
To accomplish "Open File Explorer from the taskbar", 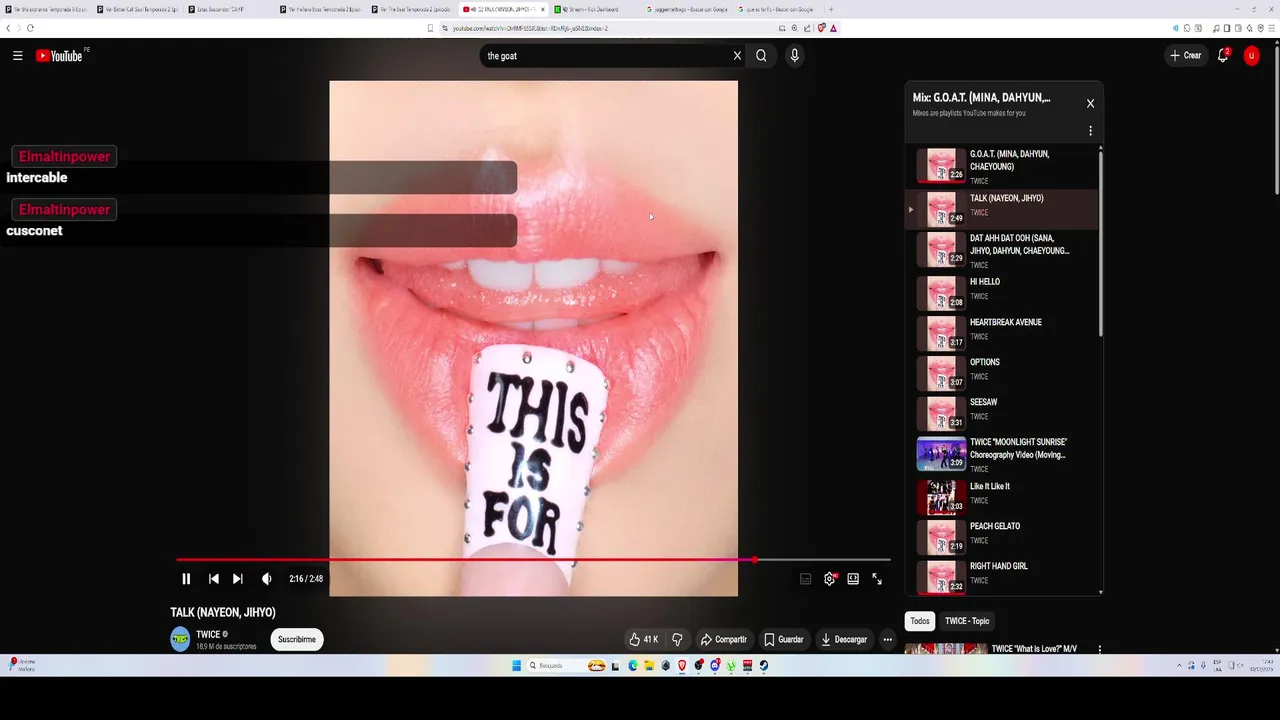I will tap(649, 666).
